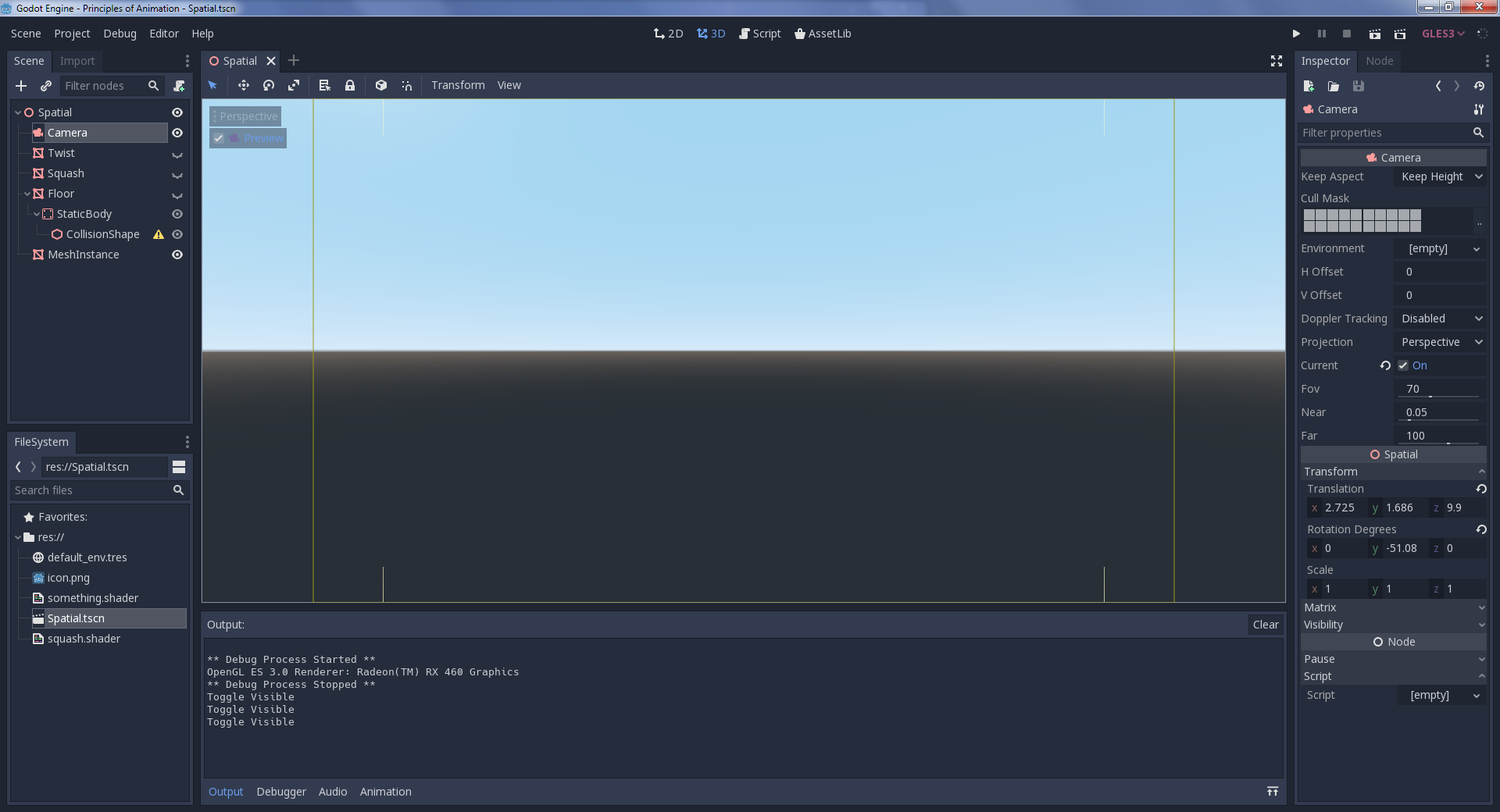Image resolution: width=1500 pixels, height=812 pixels.
Task: Click the lock selected node icon
Action: coord(350,85)
